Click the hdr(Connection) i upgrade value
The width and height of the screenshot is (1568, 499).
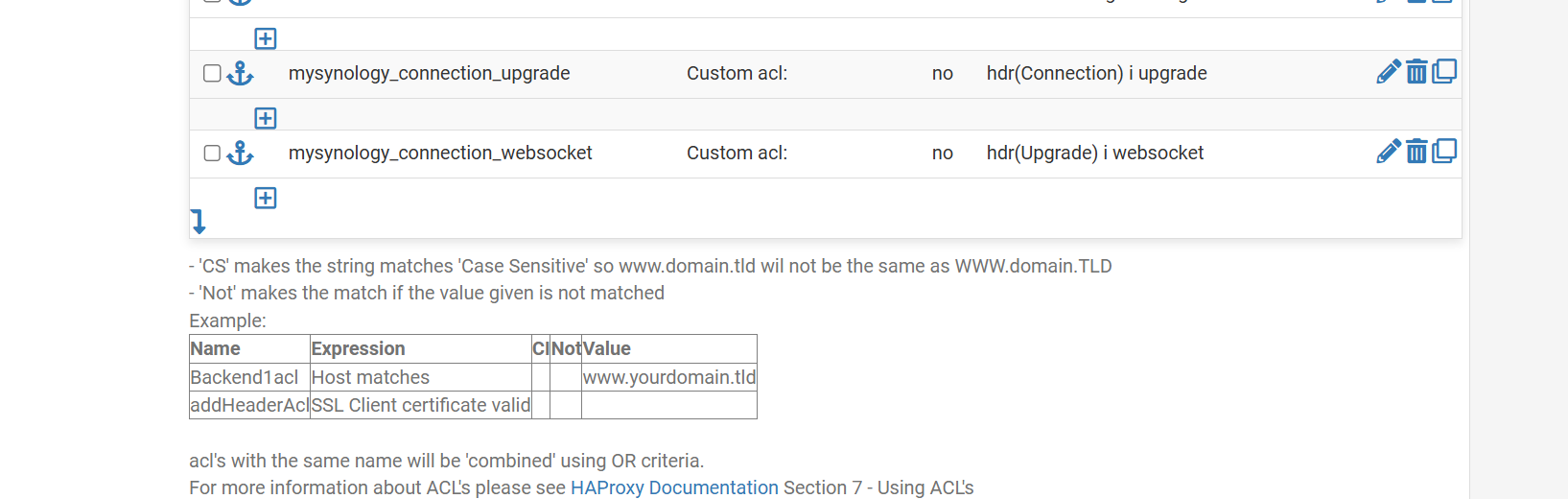coord(1096,74)
